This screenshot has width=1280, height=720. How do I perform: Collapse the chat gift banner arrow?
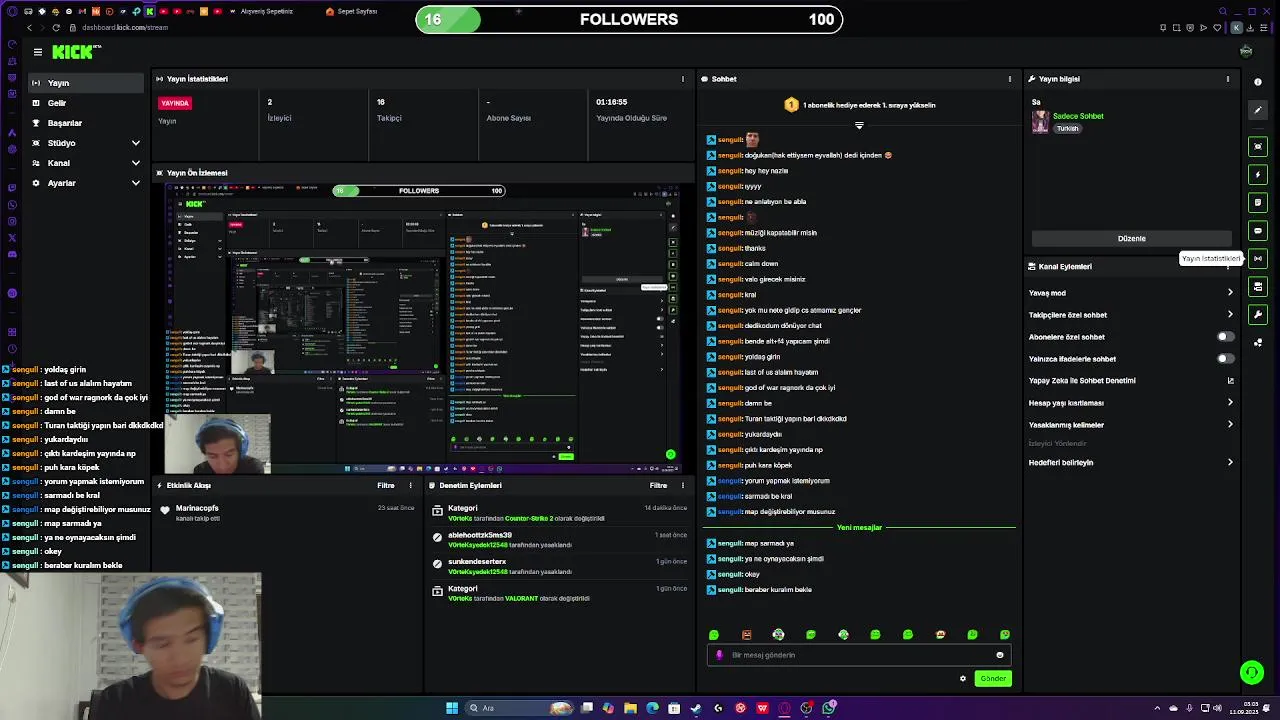tap(859, 126)
